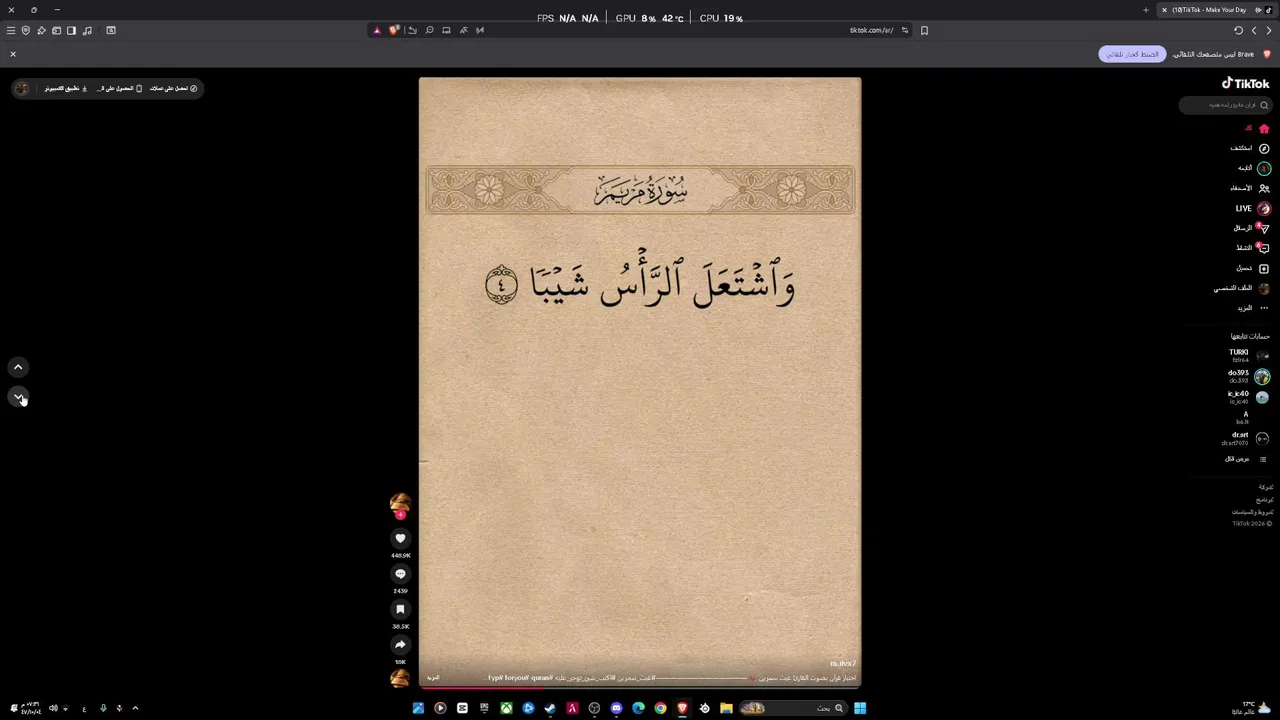Image resolution: width=1280 pixels, height=720 pixels.
Task: Open the #quran hashtag in the caption
Action: [543, 678]
